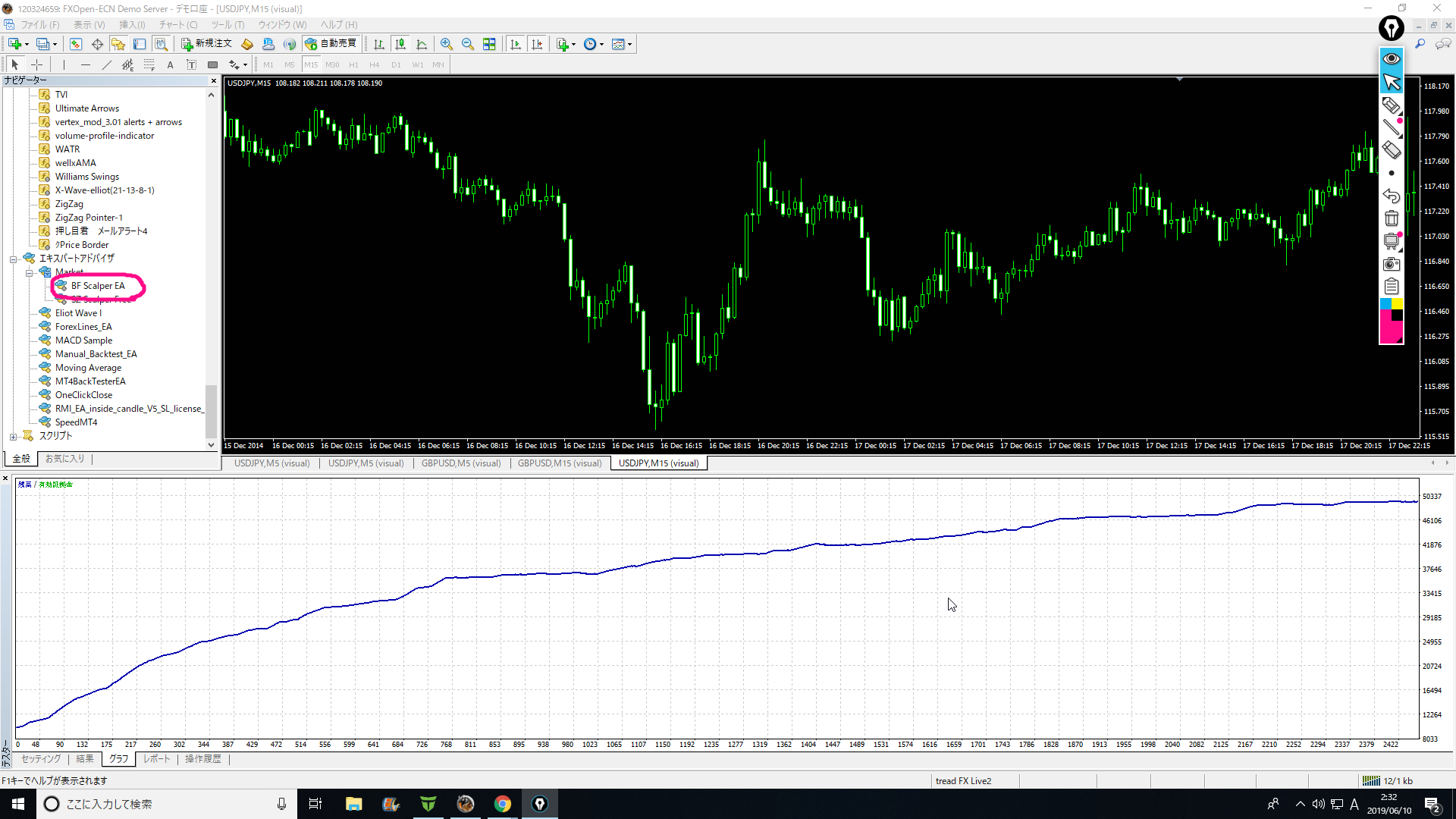Click the Strategy Tester magnifier icon
The image size is (1456, 819).
[161, 44]
